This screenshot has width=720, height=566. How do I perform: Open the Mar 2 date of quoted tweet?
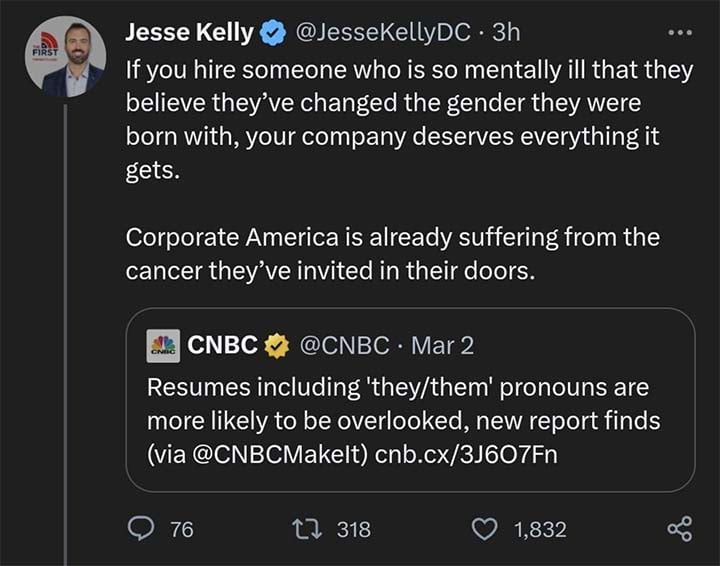coord(443,346)
